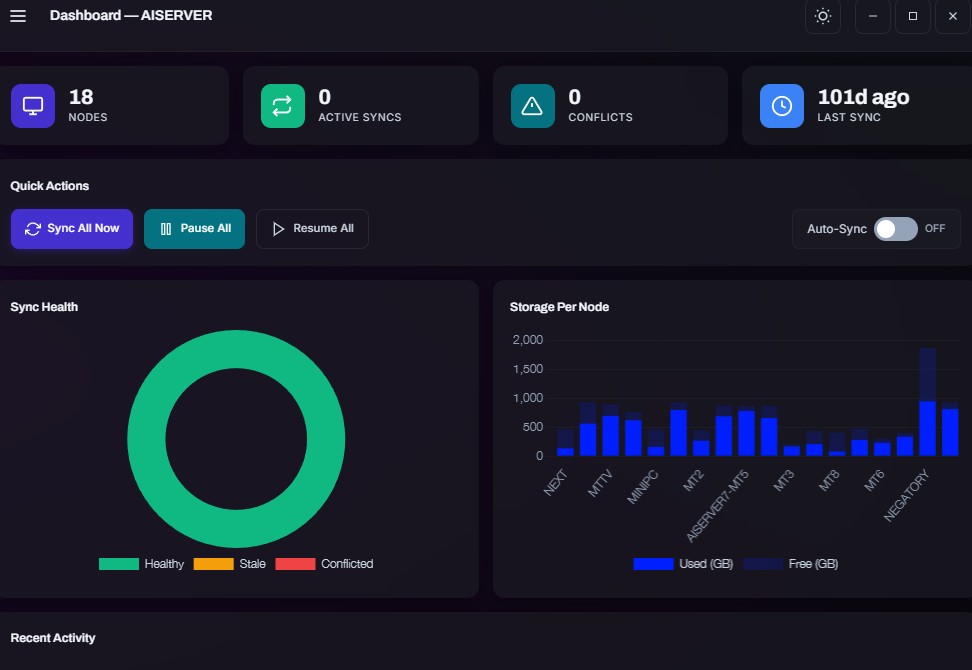Click the MINIPC axis label
Viewport: 972px width, 670px height.
(x=642, y=487)
